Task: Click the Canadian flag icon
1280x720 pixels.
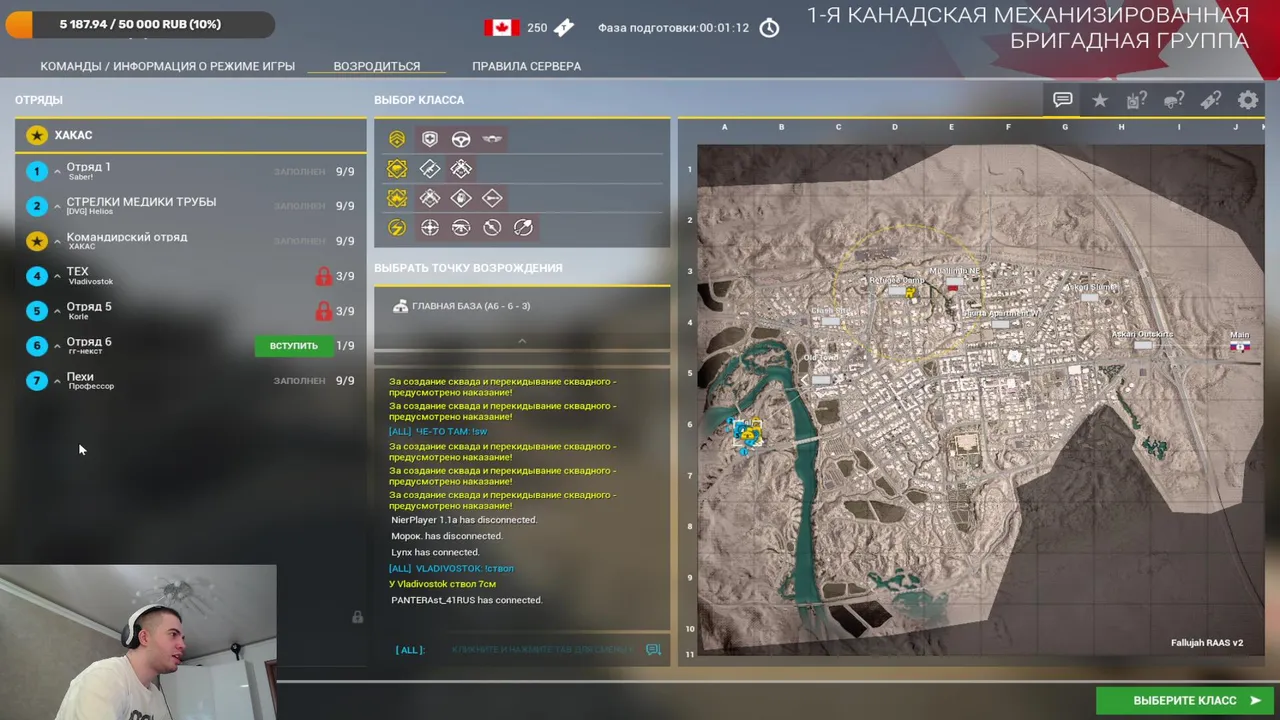Action: click(x=502, y=28)
